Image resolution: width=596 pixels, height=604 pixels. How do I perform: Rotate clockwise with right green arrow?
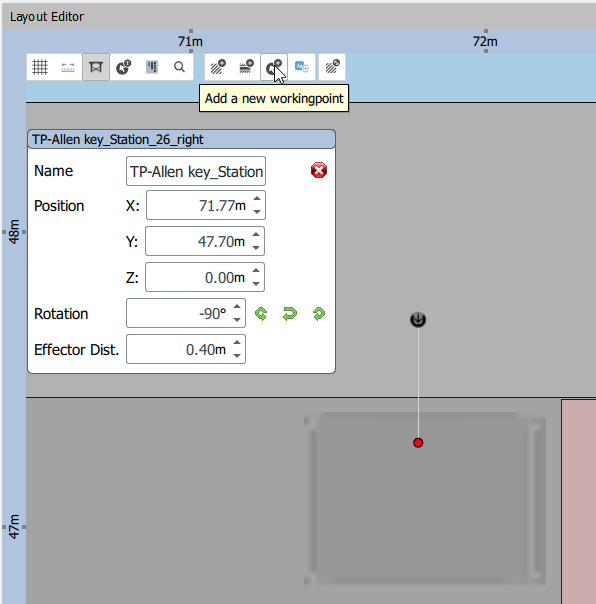(x=319, y=314)
